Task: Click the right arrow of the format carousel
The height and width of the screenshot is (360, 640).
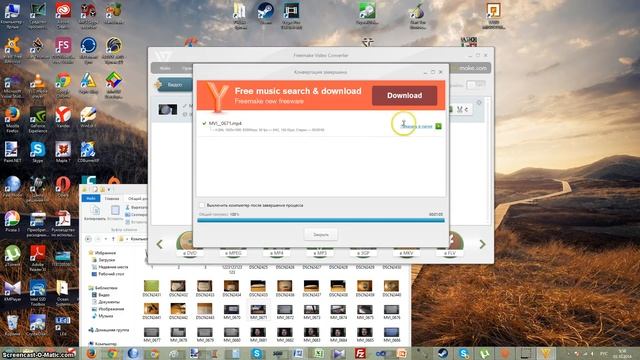Action: (x=482, y=244)
